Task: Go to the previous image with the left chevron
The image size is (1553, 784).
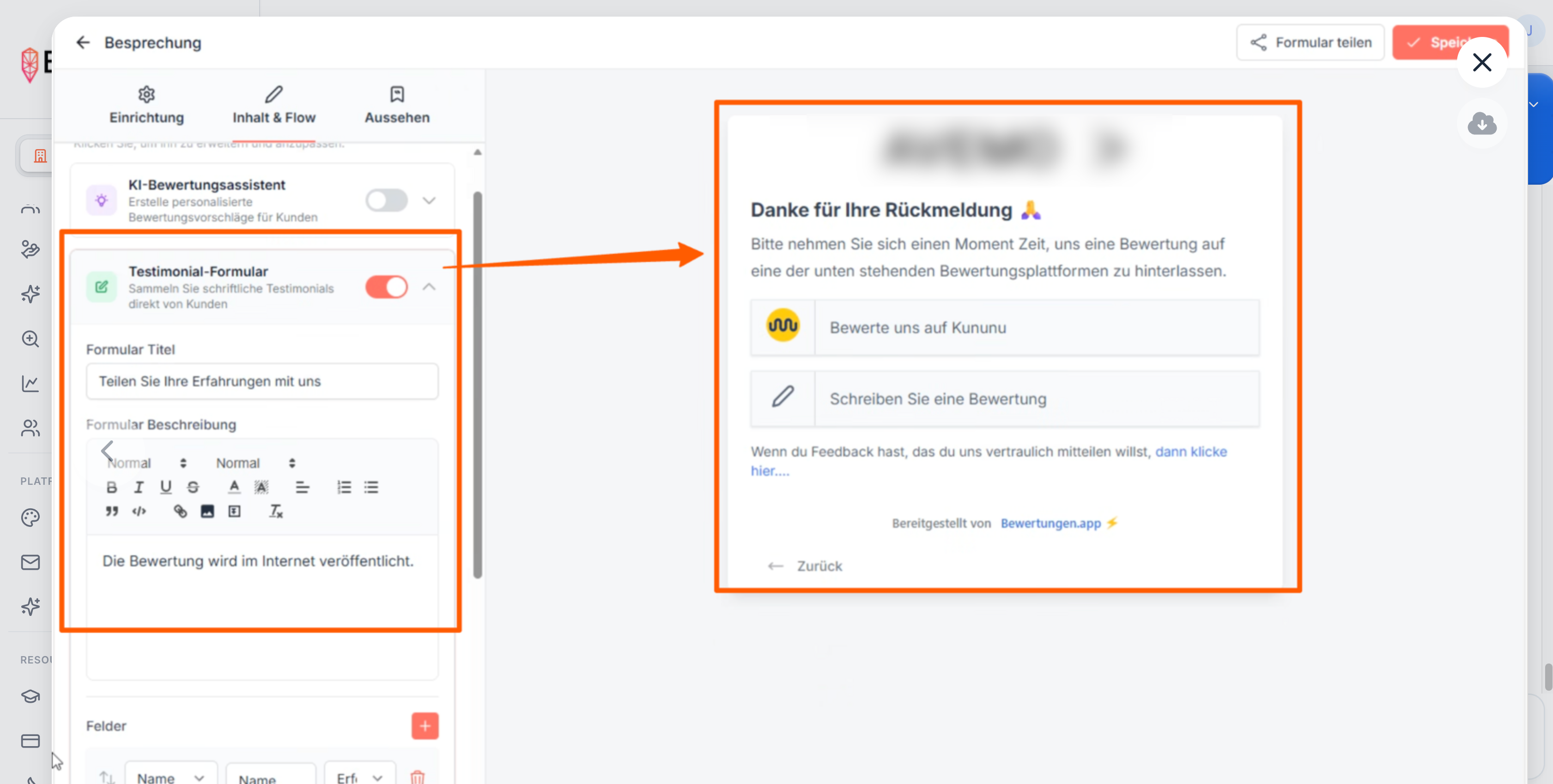Action: click(x=107, y=450)
